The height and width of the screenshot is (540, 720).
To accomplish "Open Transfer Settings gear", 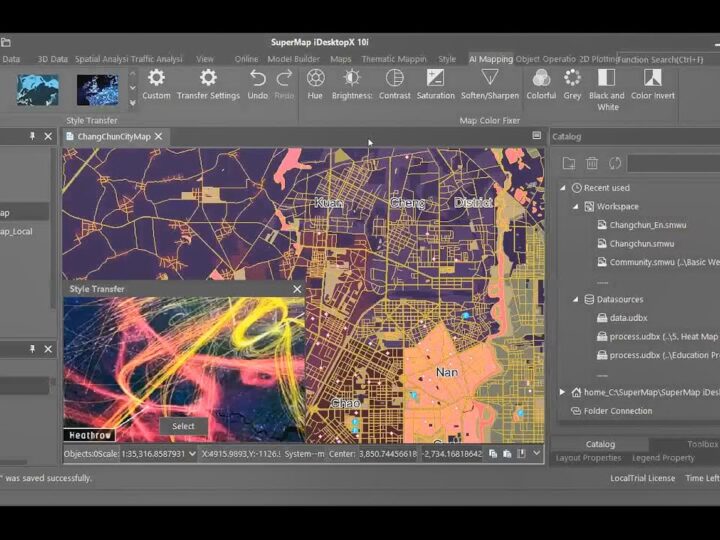I will [208, 84].
